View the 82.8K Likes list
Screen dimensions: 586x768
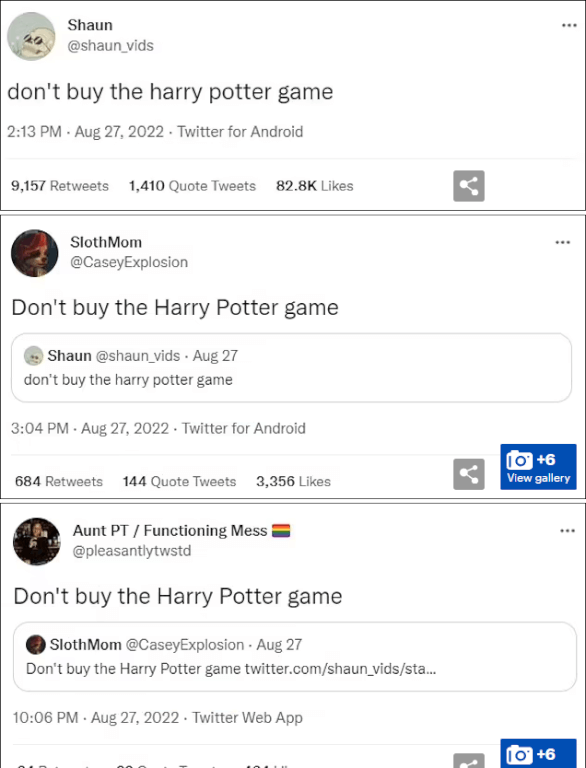[x=315, y=186]
